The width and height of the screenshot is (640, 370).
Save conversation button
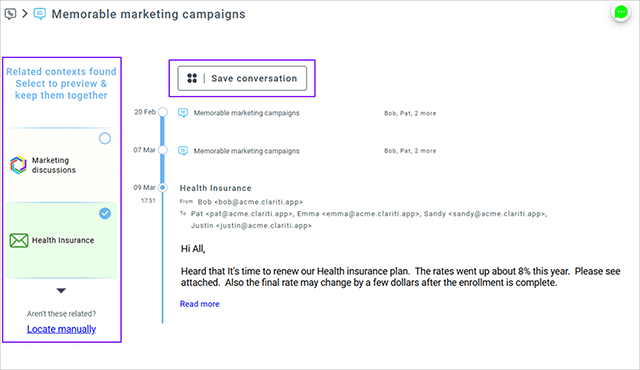click(x=242, y=78)
